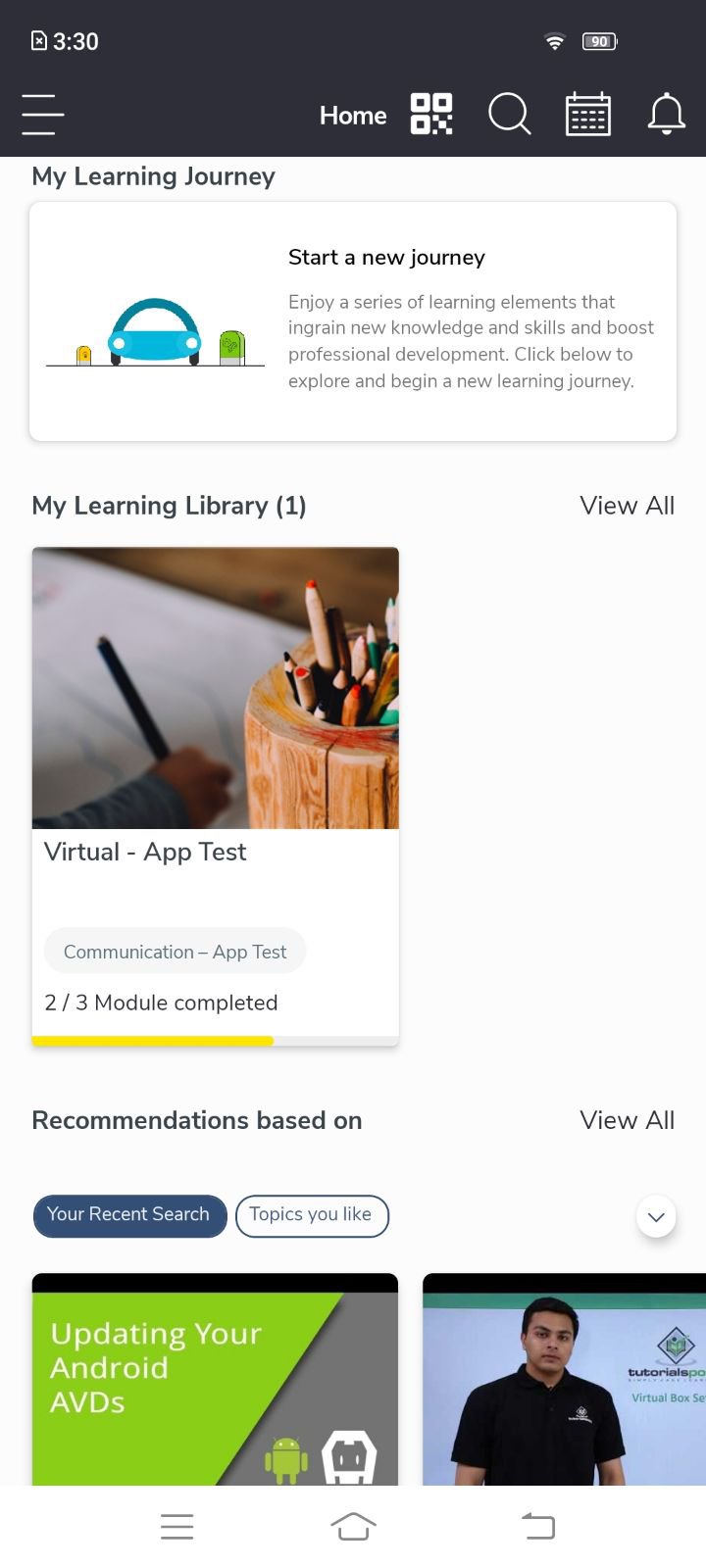This screenshot has height=1568, width=706.
Task: View all My Learning Library items
Action: (x=627, y=506)
